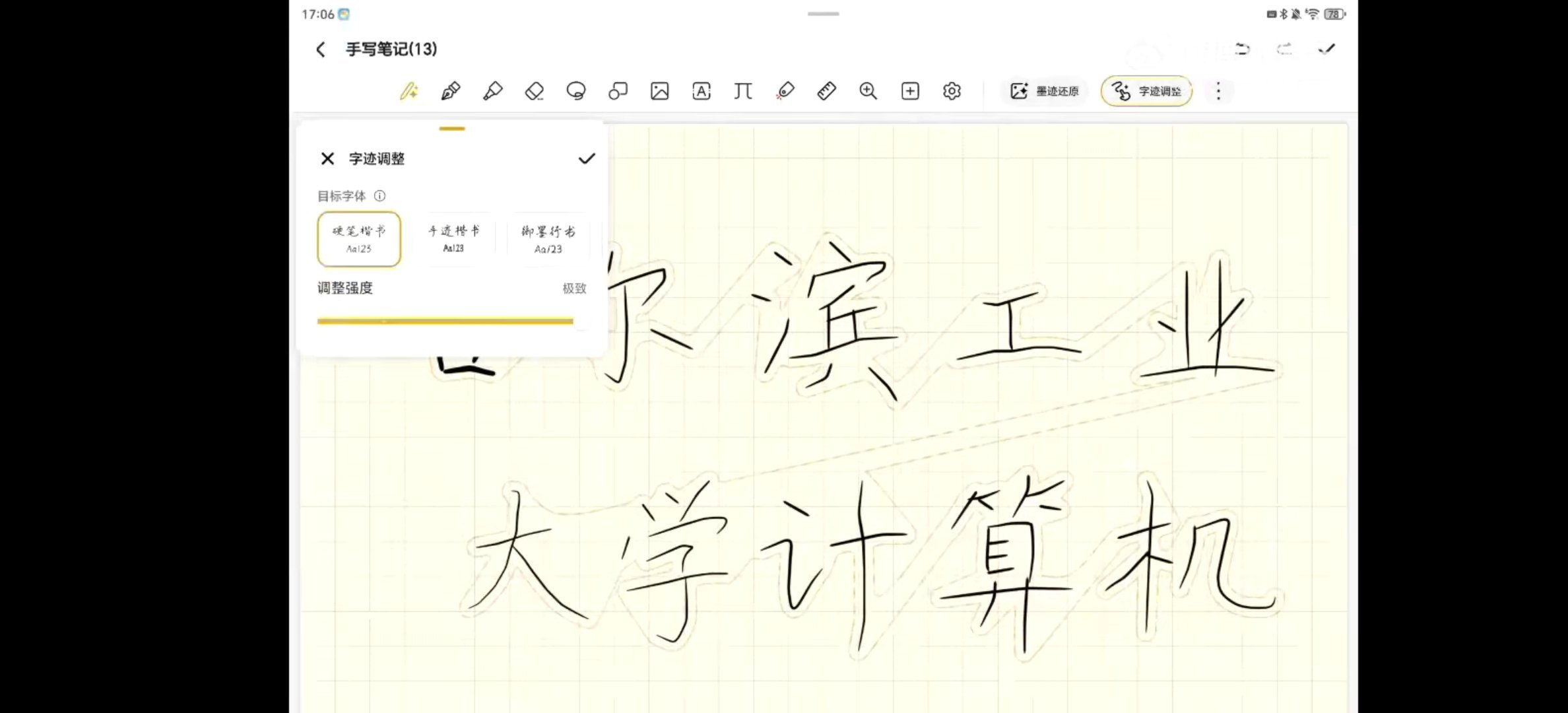
Task: Open the formula pi tool
Action: pos(743,91)
